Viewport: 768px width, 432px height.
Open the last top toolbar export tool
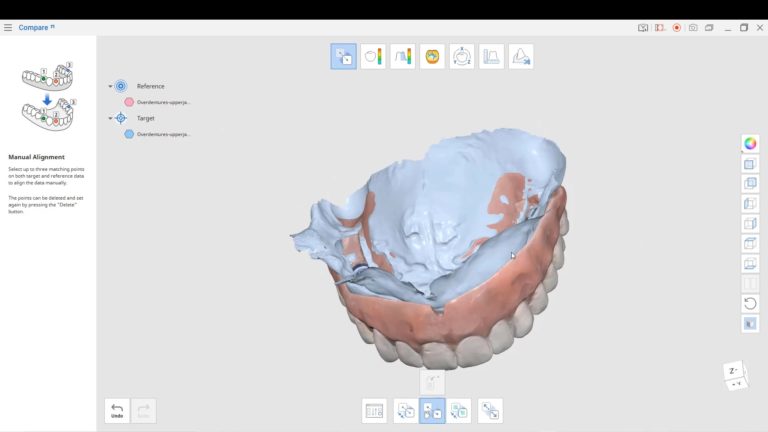pyautogui.click(x=521, y=56)
